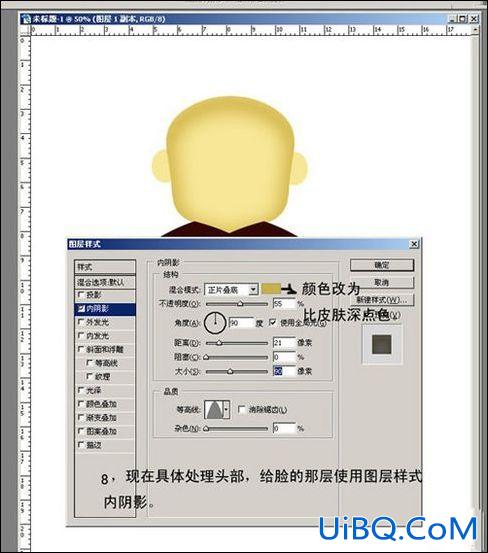Click the size pixel value field

tap(284, 371)
